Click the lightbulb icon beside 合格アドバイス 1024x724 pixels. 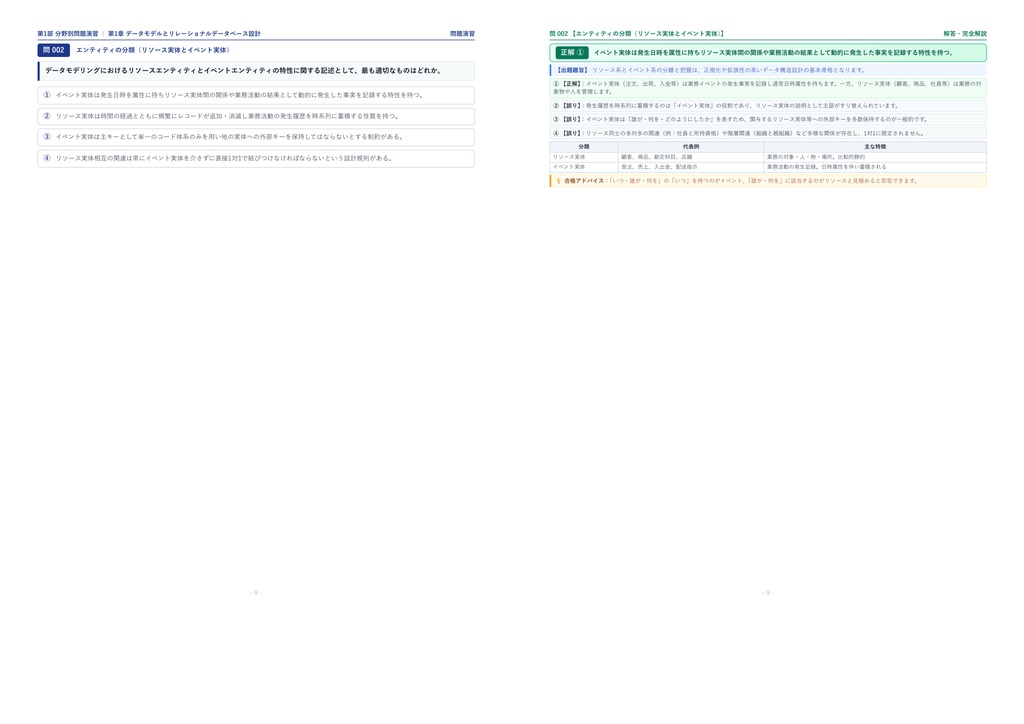tap(558, 181)
